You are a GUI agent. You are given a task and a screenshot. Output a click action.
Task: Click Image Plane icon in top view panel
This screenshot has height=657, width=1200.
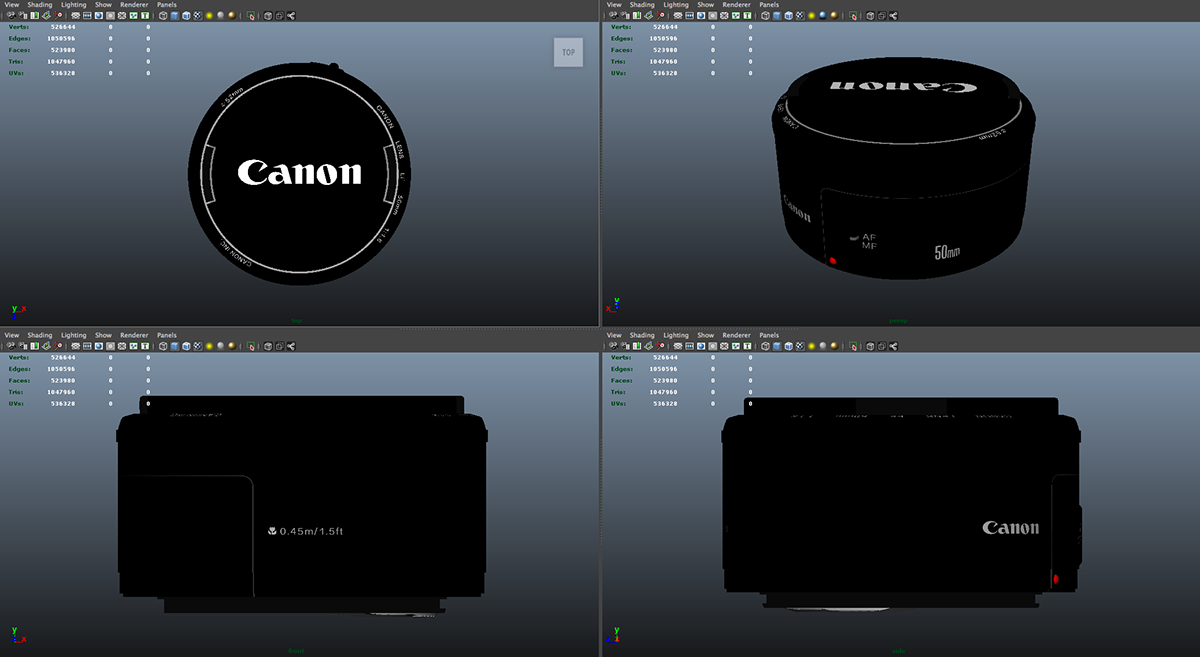pyautogui.click(x=46, y=16)
